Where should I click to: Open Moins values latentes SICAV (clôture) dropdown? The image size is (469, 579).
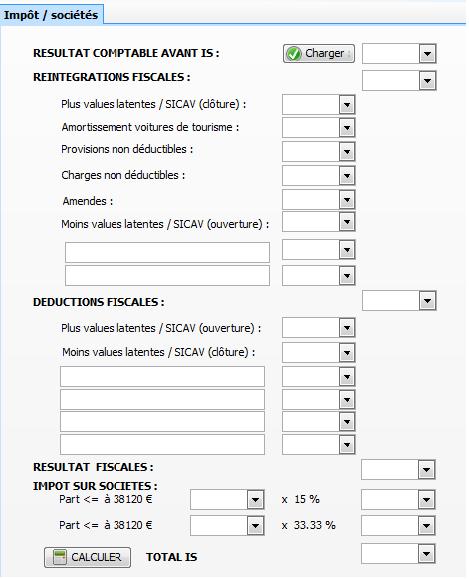pos(347,353)
